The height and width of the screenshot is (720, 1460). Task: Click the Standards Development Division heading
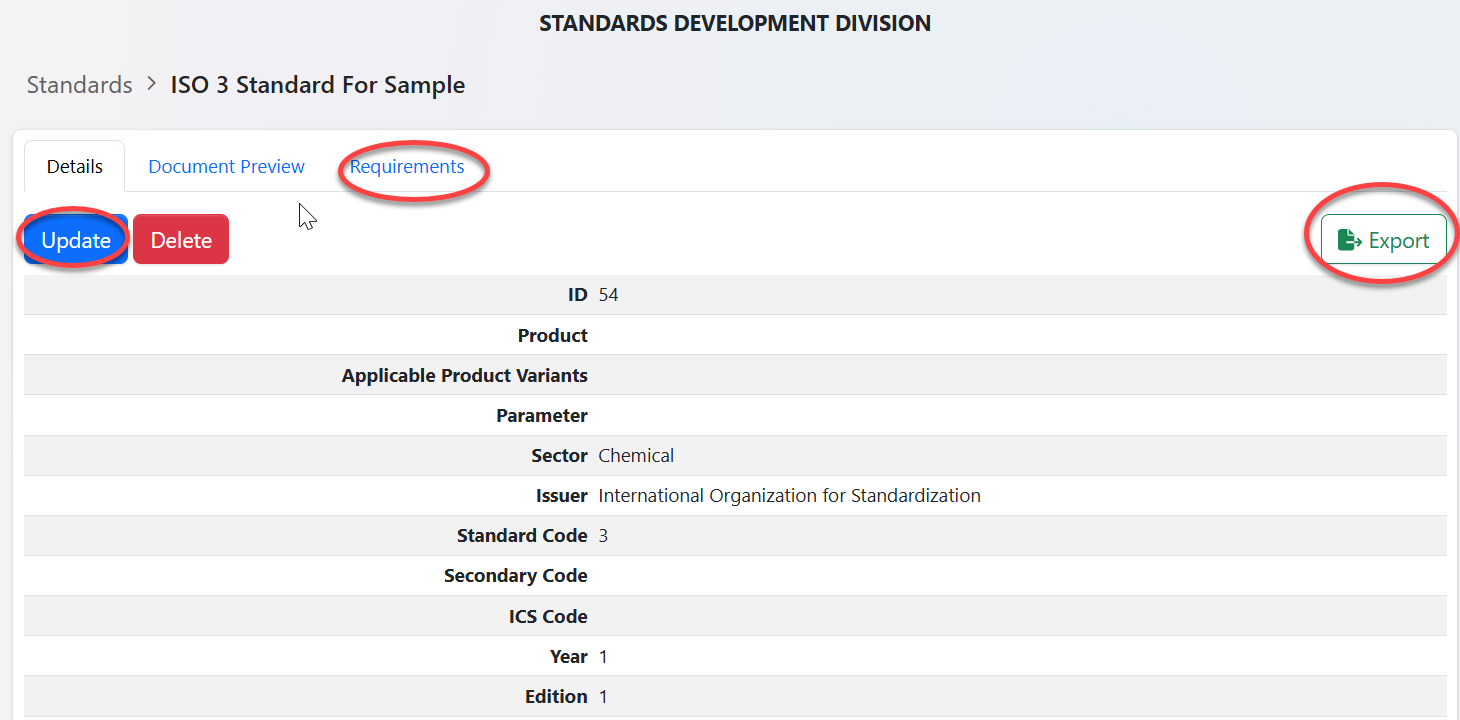[735, 23]
